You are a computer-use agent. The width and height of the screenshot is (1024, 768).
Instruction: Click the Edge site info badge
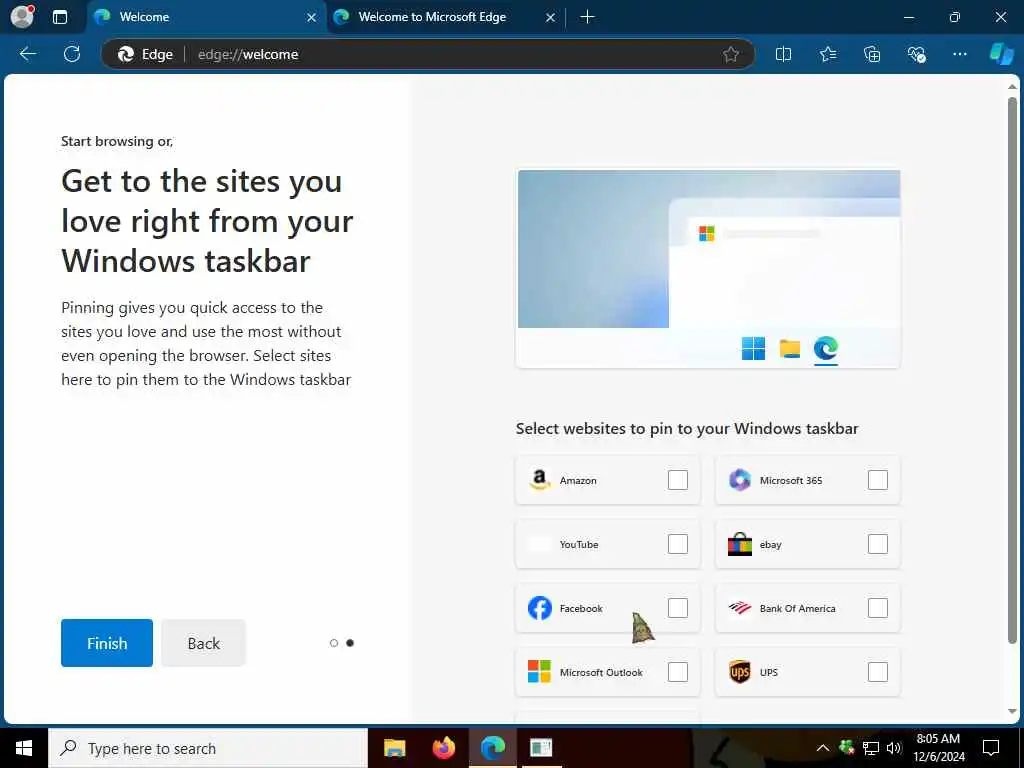(x=145, y=54)
